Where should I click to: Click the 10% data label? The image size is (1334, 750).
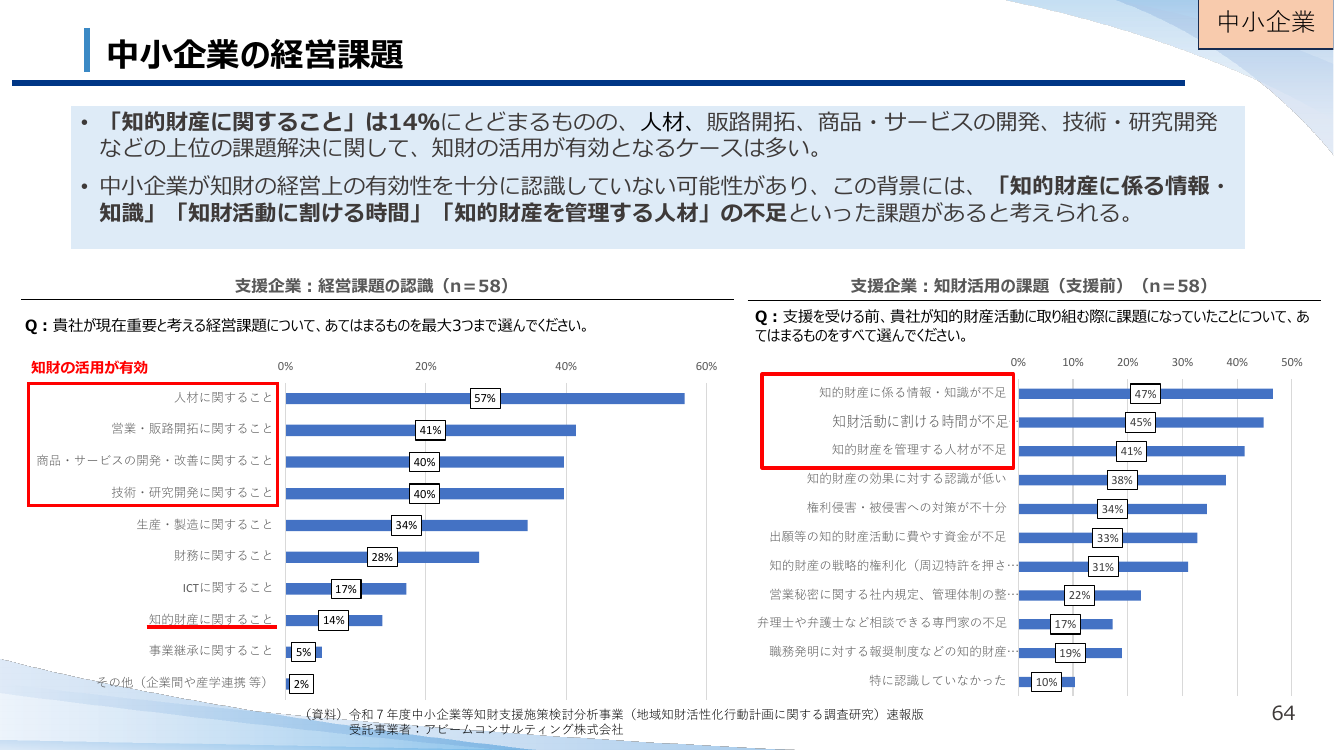point(1046,683)
